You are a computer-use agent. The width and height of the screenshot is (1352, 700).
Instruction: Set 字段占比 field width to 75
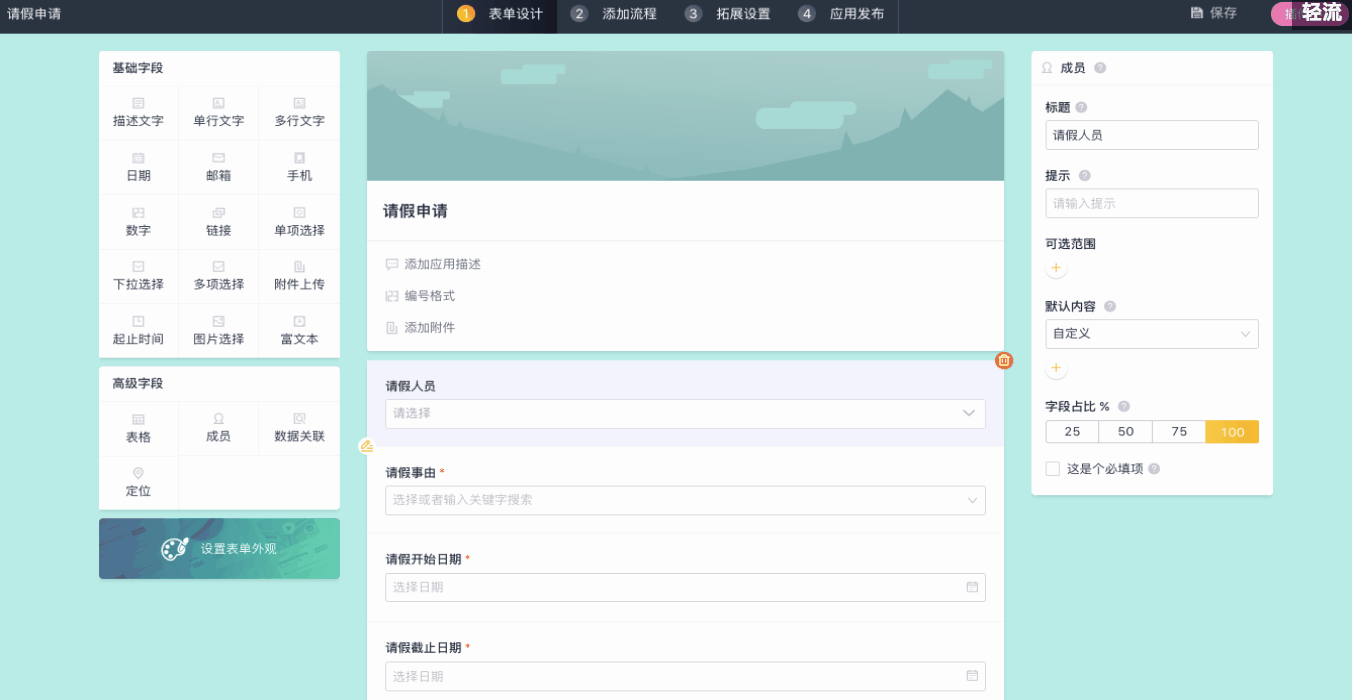click(x=1178, y=431)
